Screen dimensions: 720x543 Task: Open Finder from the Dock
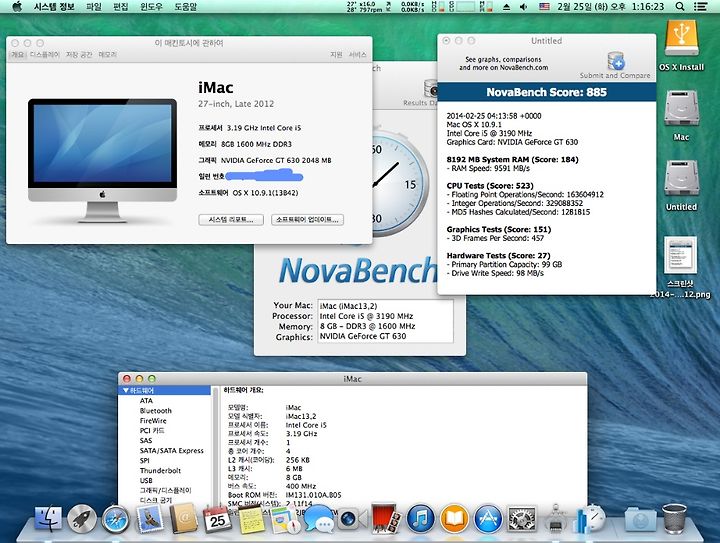click(49, 519)
